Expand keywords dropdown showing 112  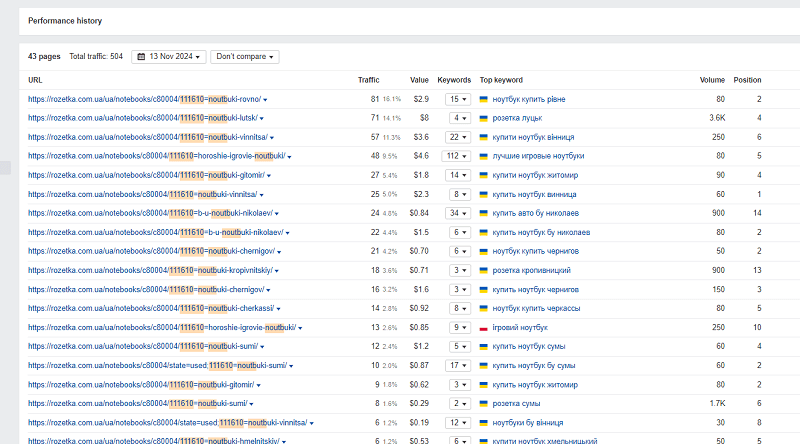(456, 156)
